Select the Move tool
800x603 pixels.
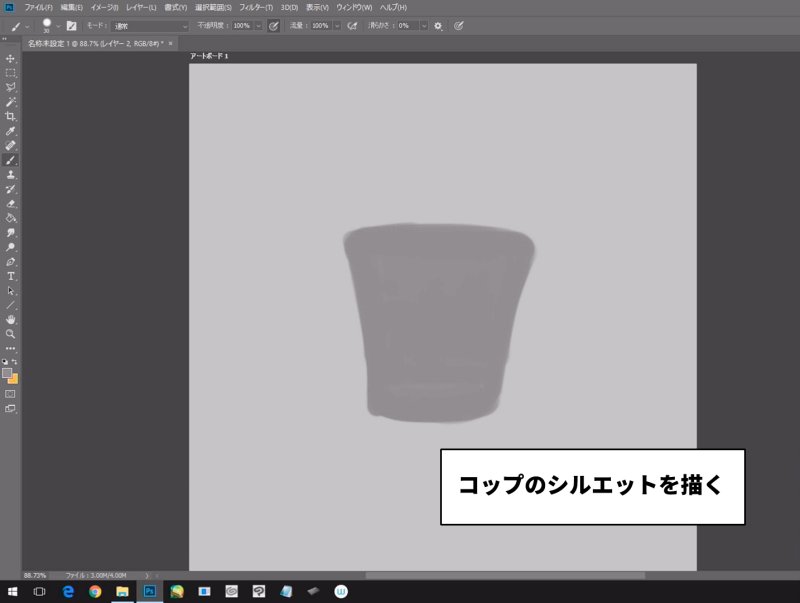coord(11,58)
